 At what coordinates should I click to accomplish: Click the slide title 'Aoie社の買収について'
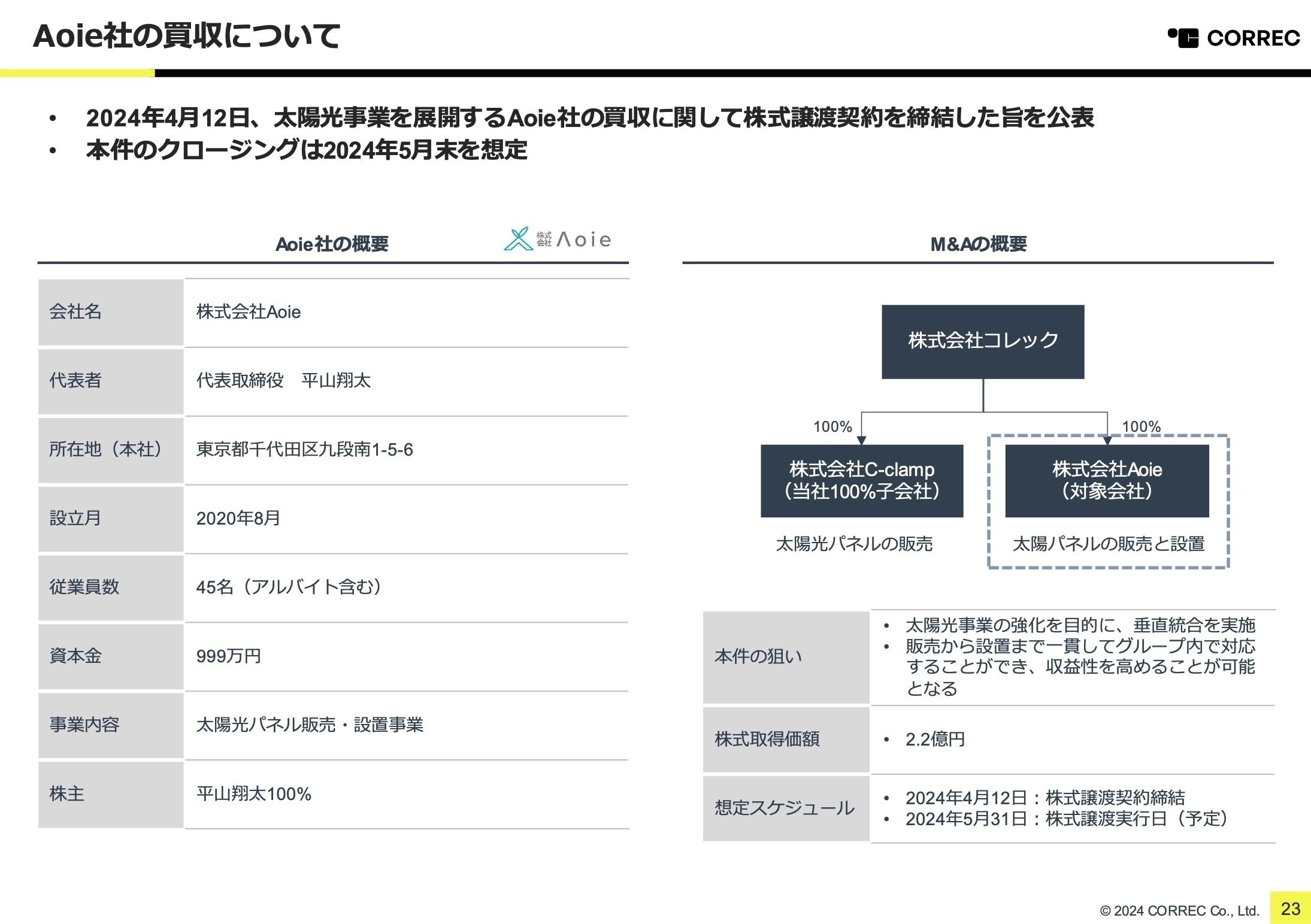click(187, 36)
